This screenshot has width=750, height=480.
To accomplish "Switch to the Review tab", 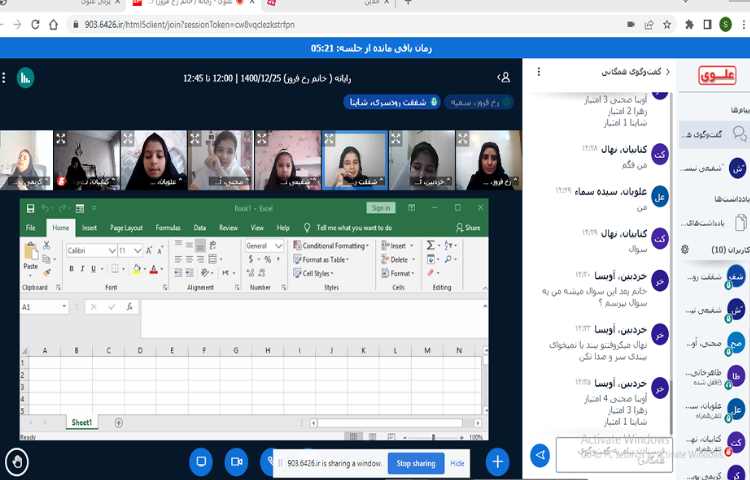I will 228,228.
